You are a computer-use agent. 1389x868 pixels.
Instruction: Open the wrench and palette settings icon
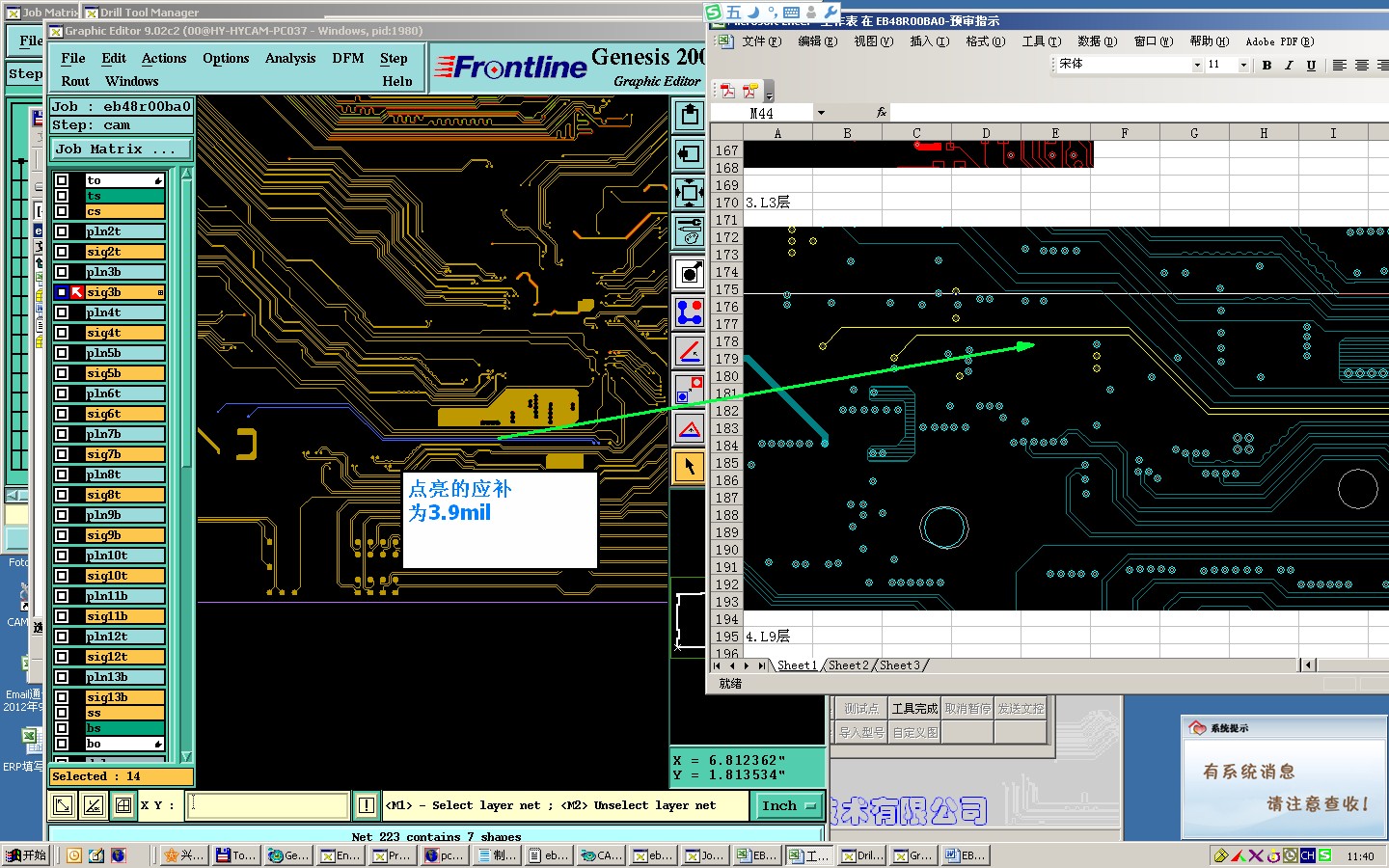click(689, 231)
